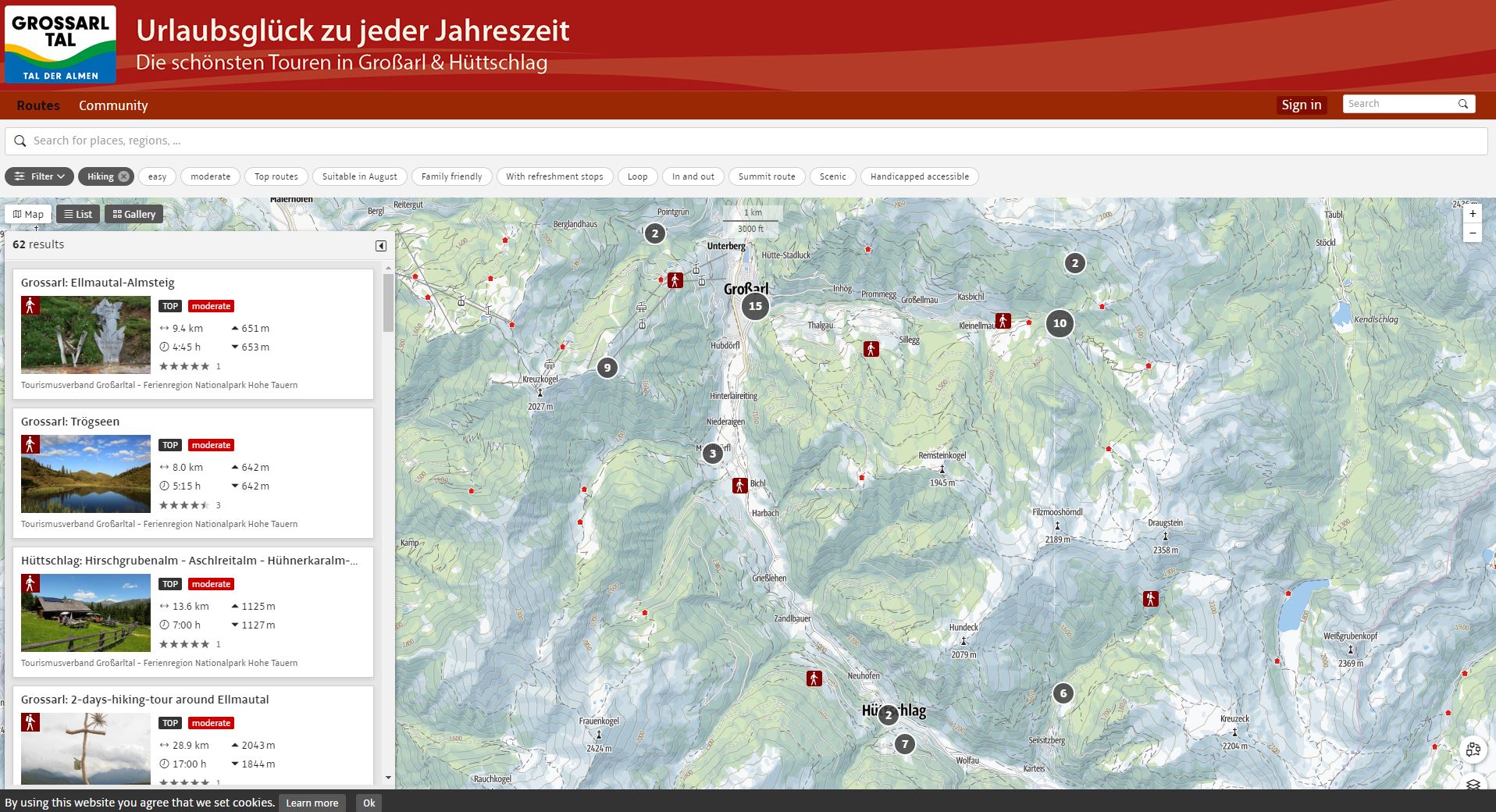Enable the 'Family friendly' filter

pyautogui.click(x=451, y=176)
